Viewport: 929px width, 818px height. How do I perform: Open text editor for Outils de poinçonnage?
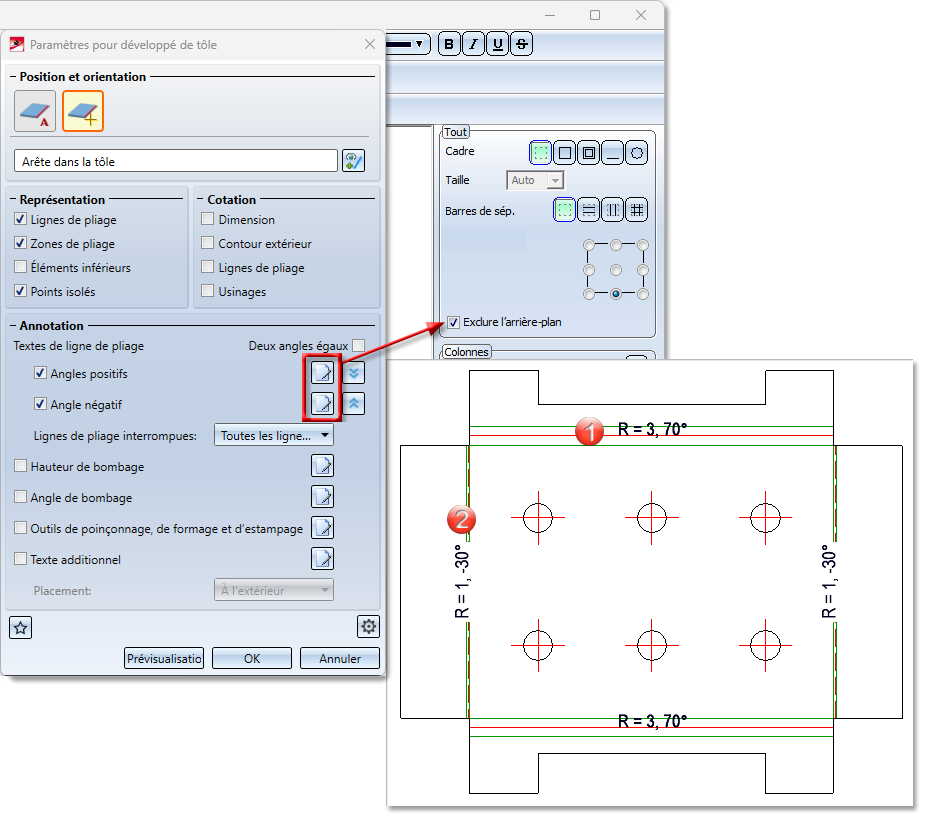(x=322, y=527)
